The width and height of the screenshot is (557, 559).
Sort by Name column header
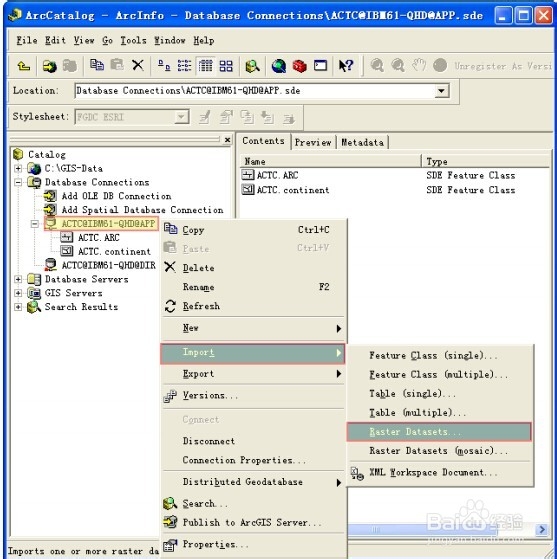(x=330, y=161)
